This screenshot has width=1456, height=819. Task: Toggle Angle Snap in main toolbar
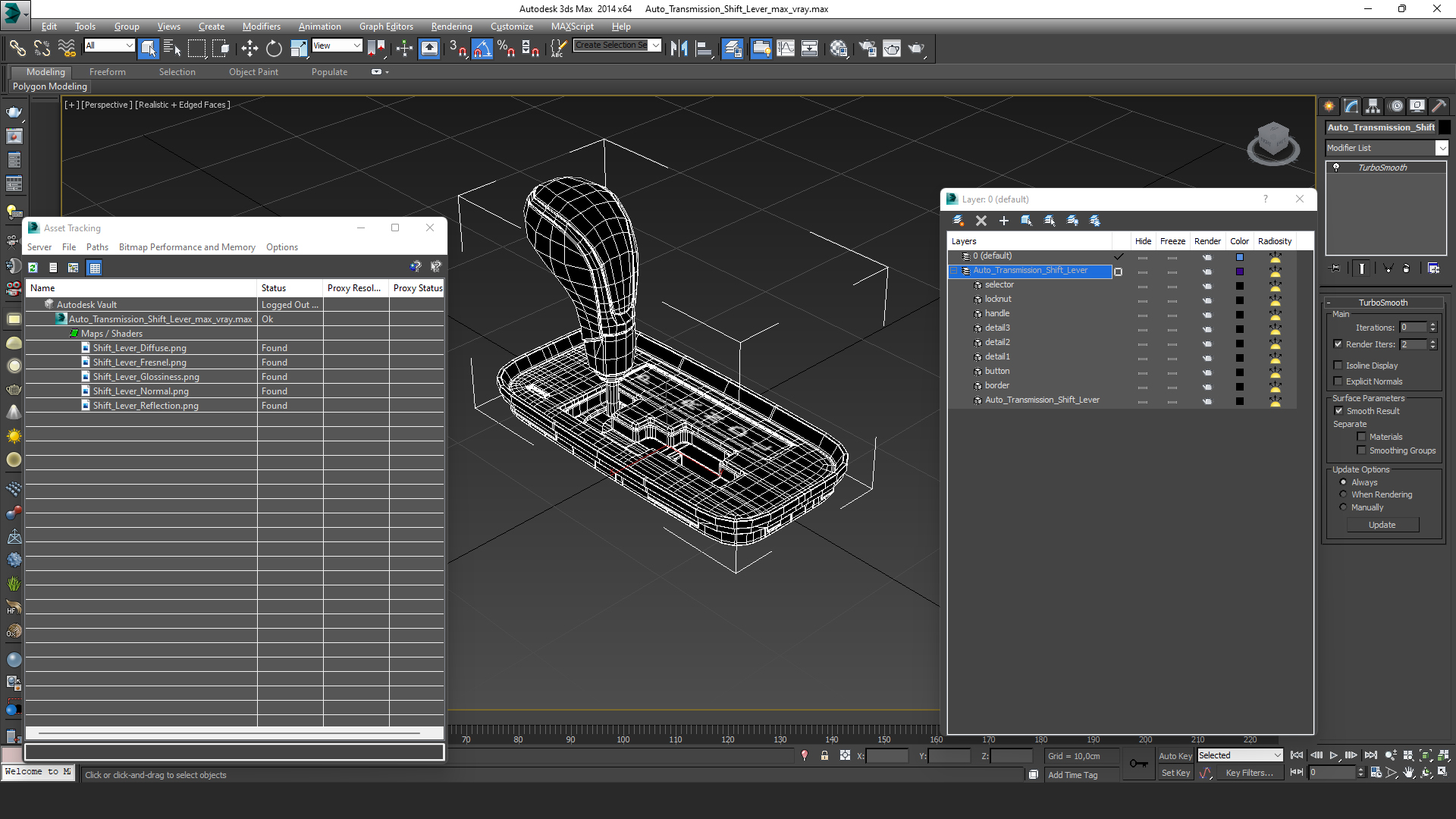[x=482, y=49]
